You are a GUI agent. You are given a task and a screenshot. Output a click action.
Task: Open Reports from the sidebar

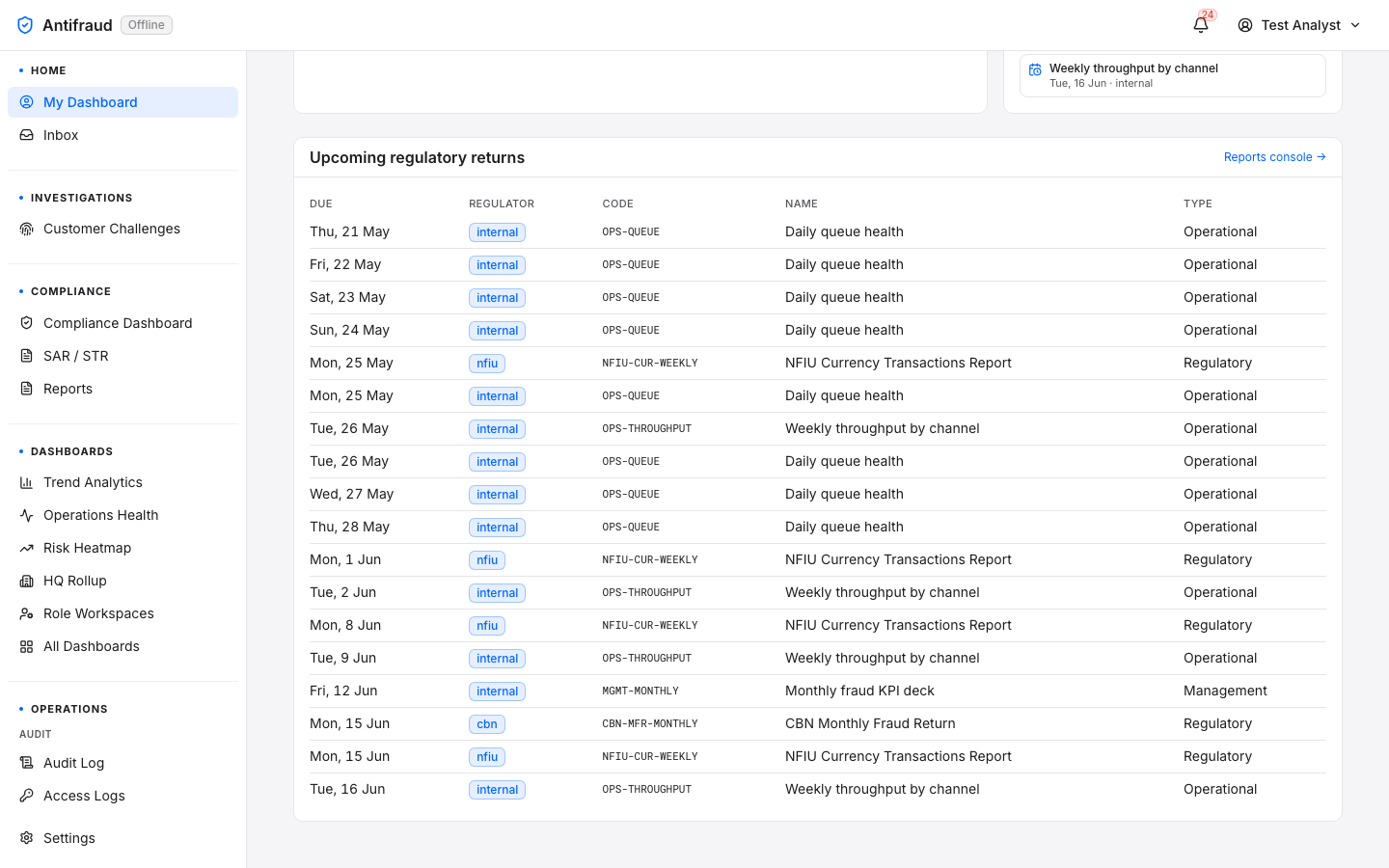click(x=123, y=389)
